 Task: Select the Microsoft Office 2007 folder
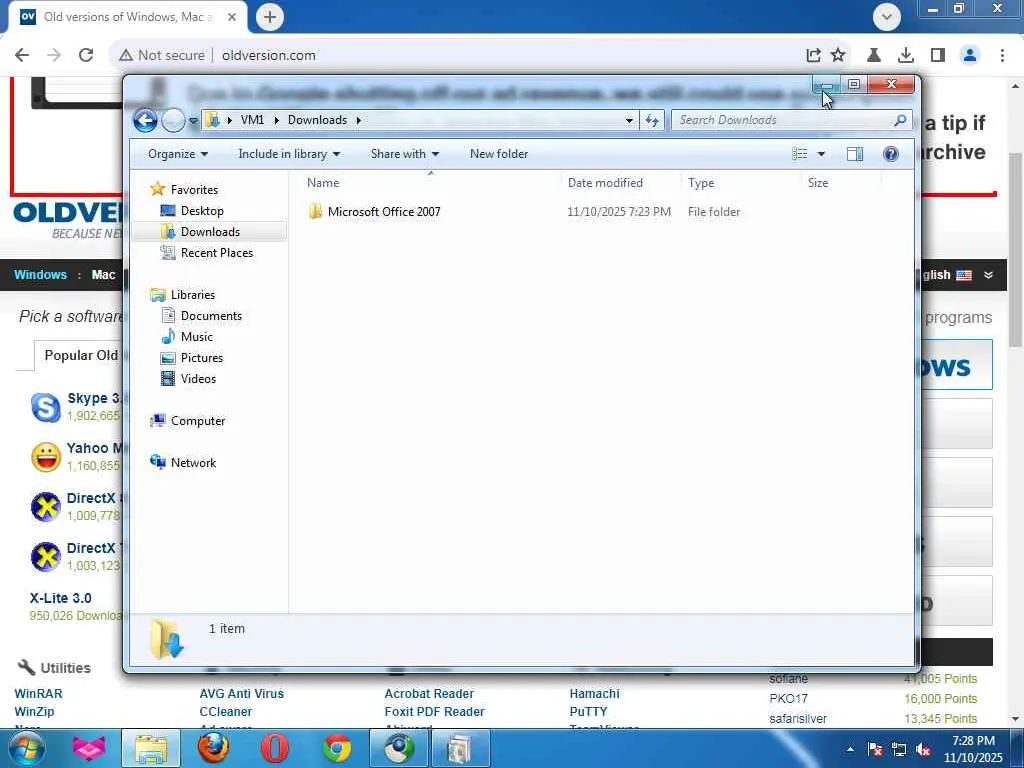[384, 212]
